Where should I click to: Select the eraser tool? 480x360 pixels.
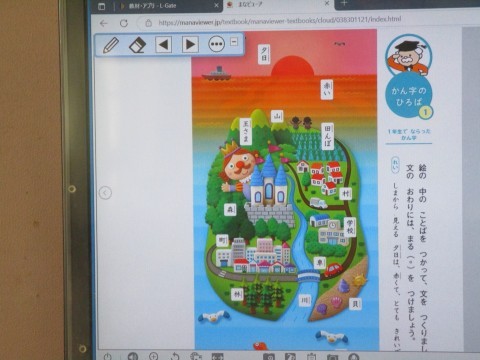click(x=137, y=45)
